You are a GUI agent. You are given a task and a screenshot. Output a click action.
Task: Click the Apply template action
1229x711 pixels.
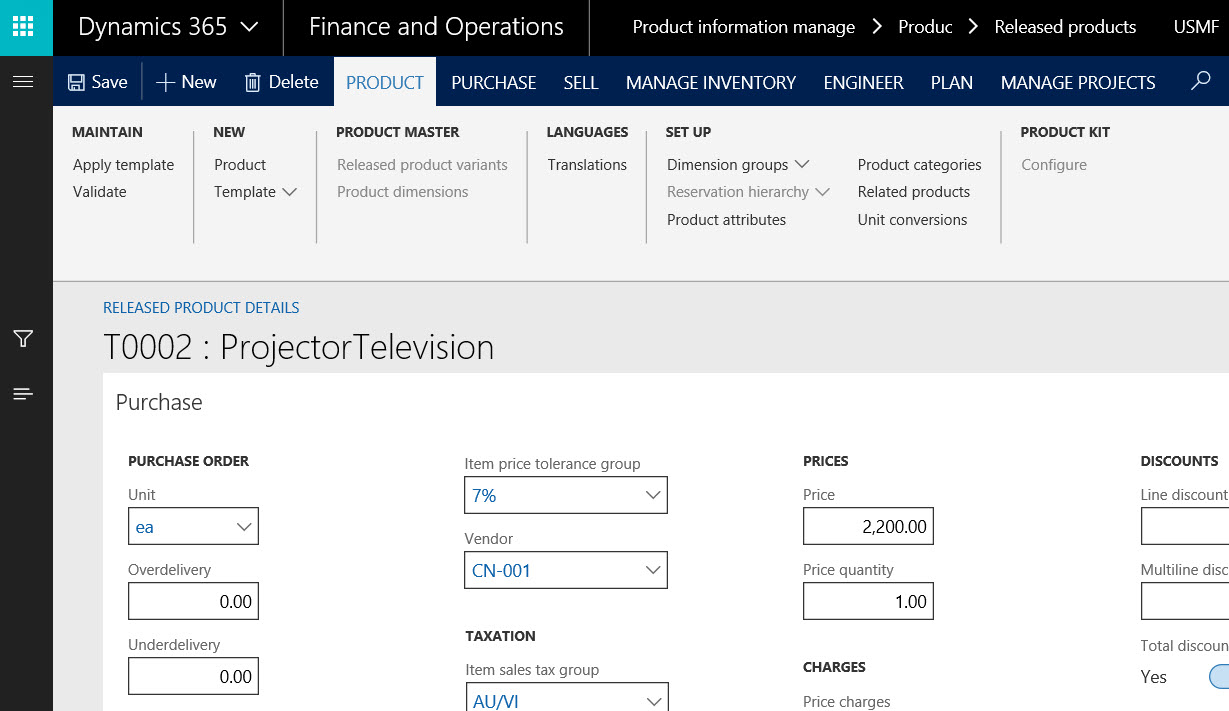[x=123, y=165]
